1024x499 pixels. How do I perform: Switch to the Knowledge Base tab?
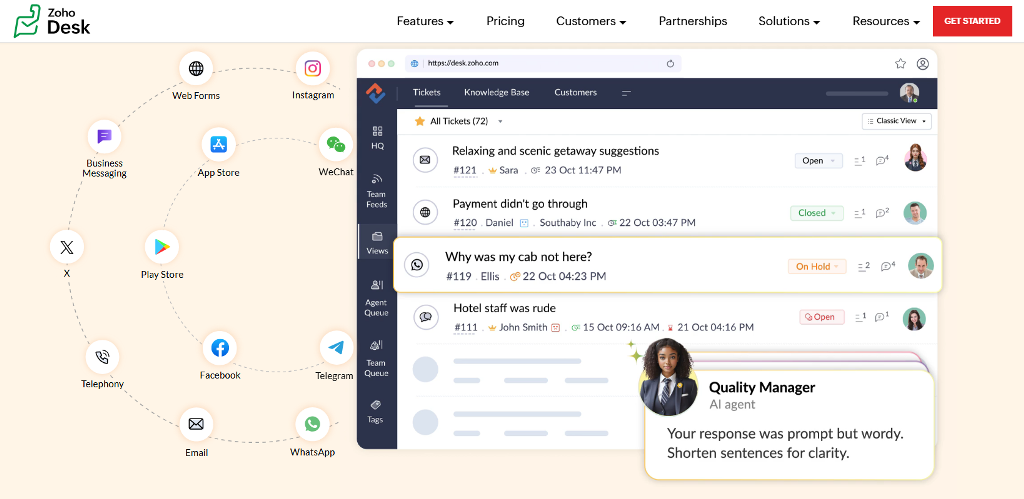click(496, 93)
